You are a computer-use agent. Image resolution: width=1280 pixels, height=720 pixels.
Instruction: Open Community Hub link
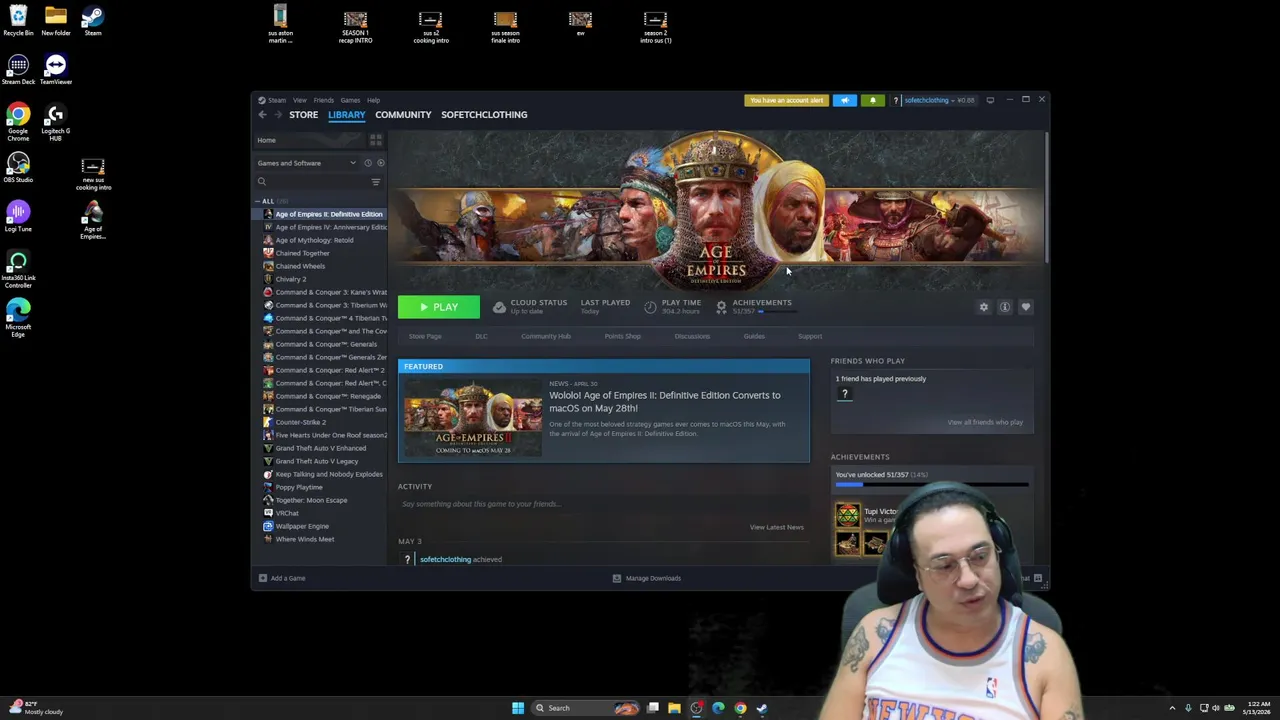click(x=546, y=336)
